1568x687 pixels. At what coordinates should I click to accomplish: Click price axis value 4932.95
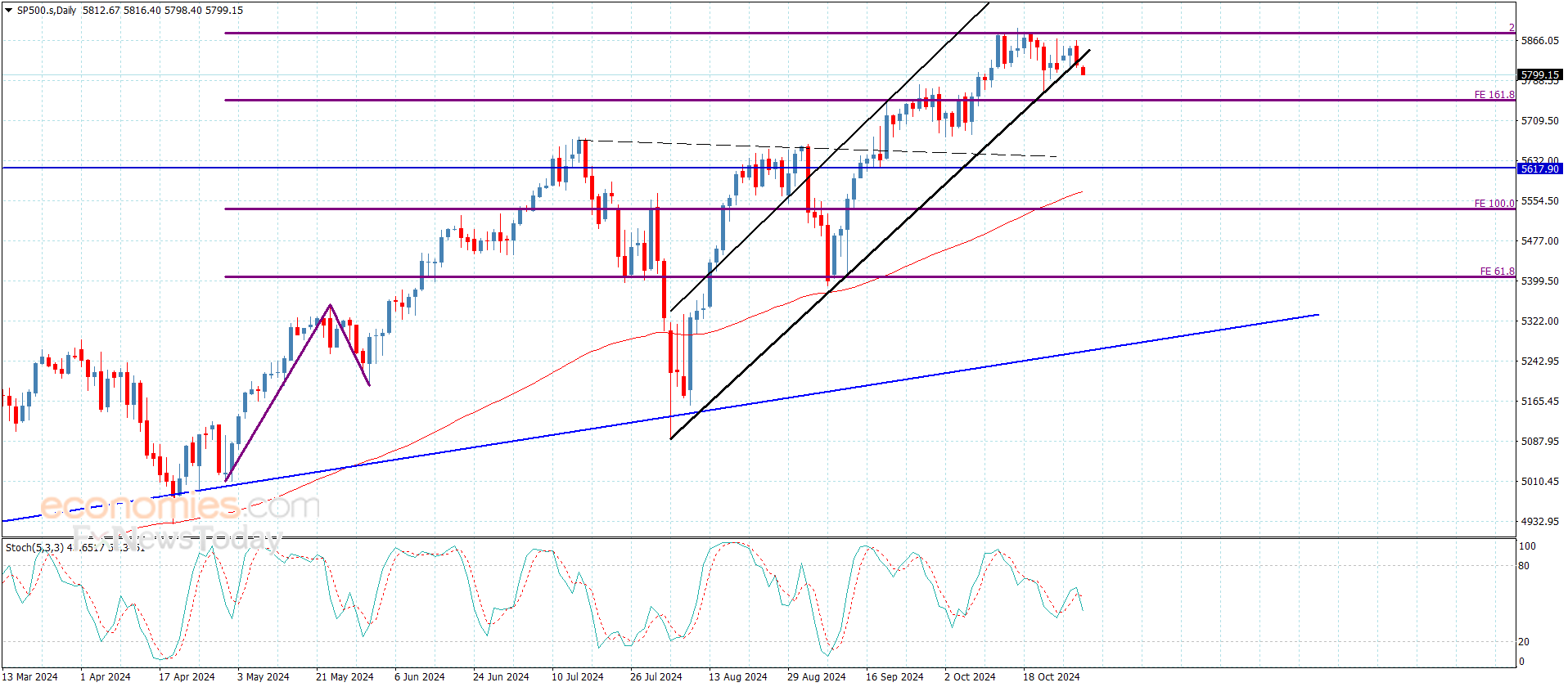pos(1539,521)
